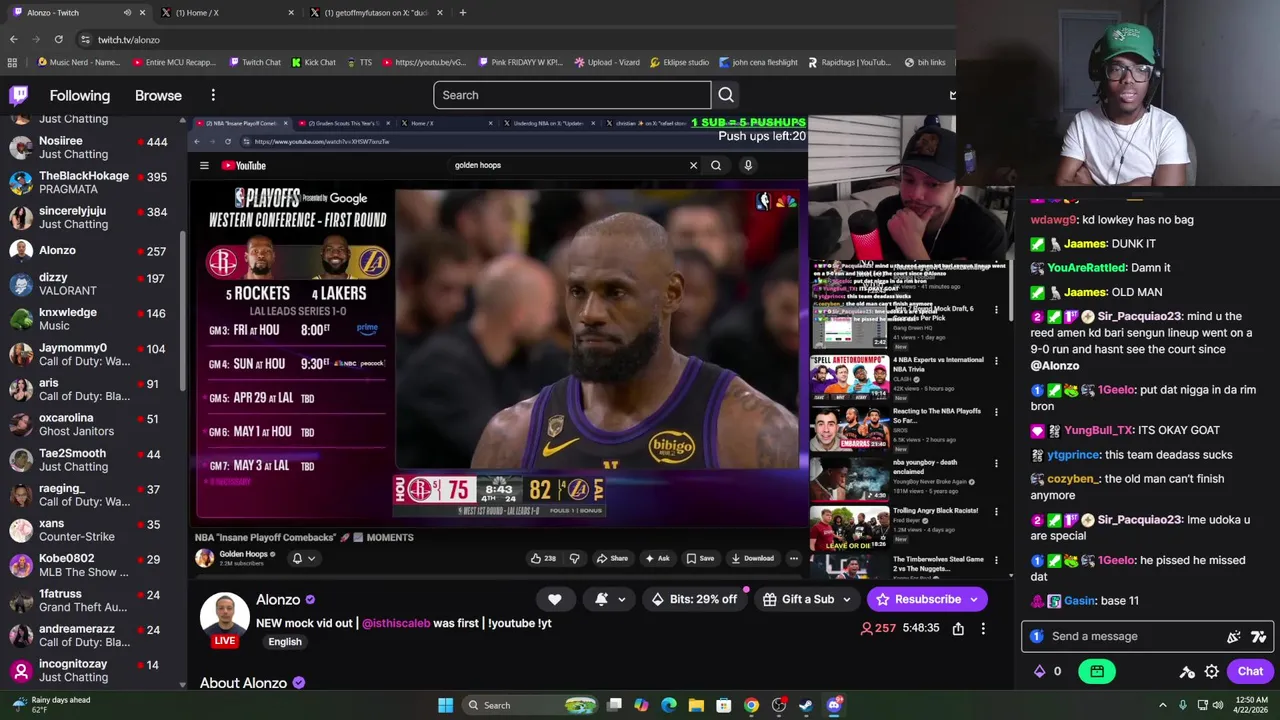Image resolution: width=1280 pixels, height=720 pixels.
Task: Click the English language tag
Action: [285, 642]
